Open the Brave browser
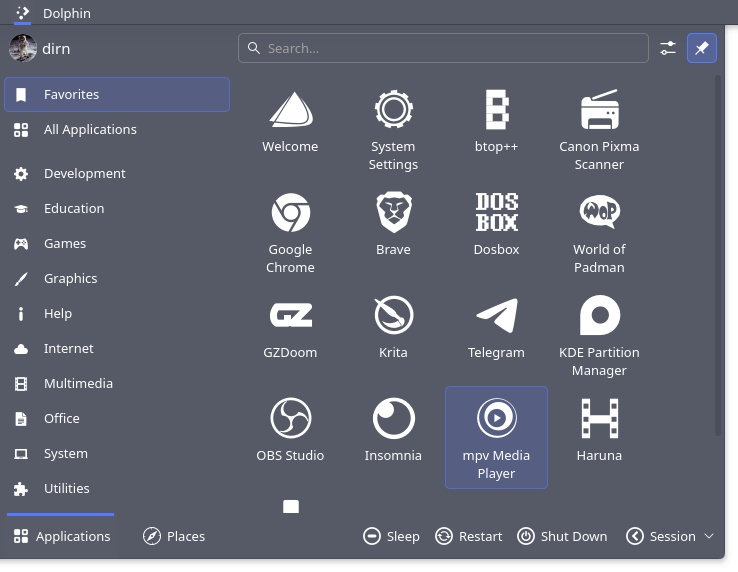The image size is (738, 572). click(393, 222)
